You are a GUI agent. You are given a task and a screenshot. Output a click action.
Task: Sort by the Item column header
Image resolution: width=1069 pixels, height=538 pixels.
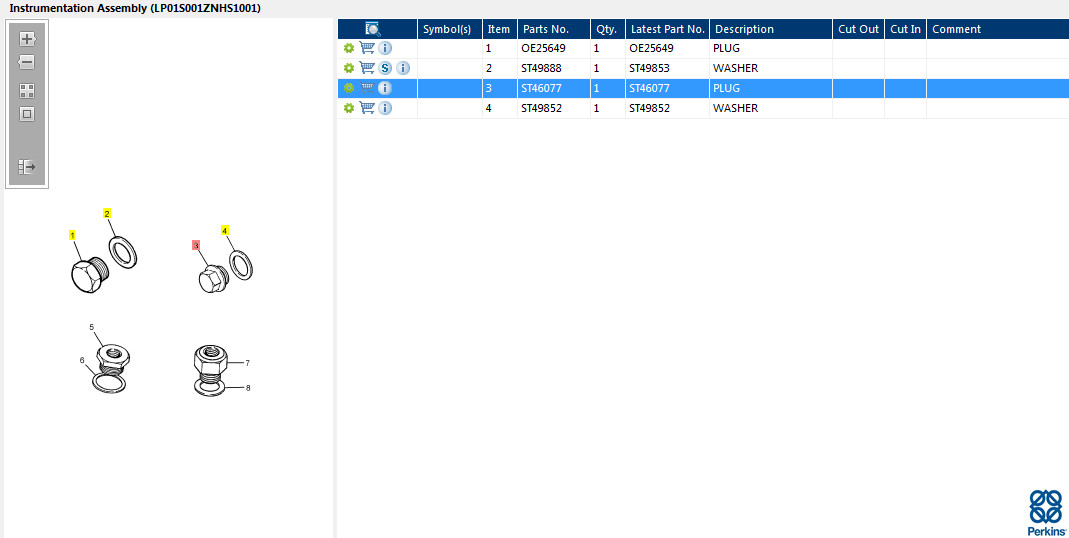[500, 29]
